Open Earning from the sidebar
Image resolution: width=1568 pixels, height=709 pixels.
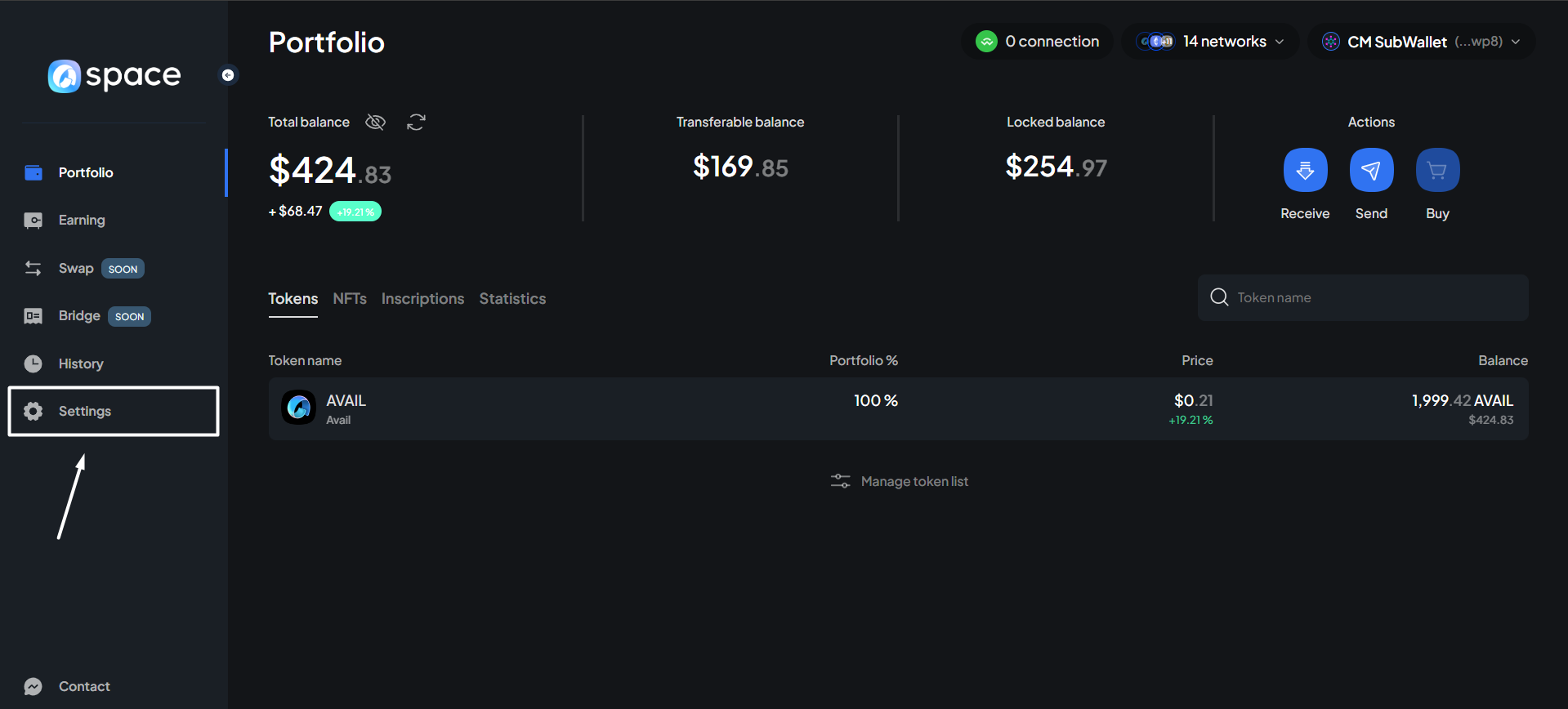click(x=81, y=221)
